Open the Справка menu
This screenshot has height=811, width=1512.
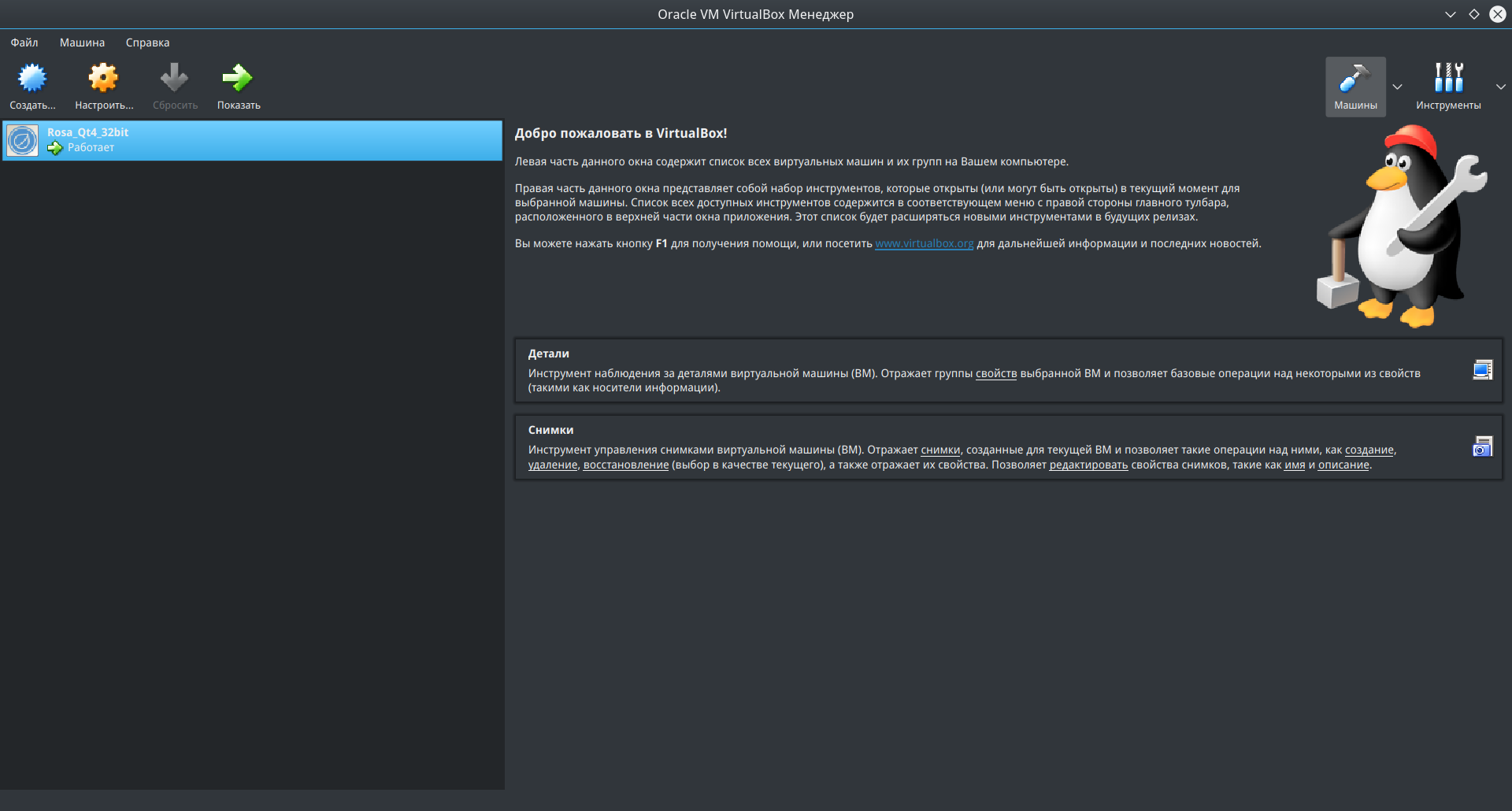point(147,43)
